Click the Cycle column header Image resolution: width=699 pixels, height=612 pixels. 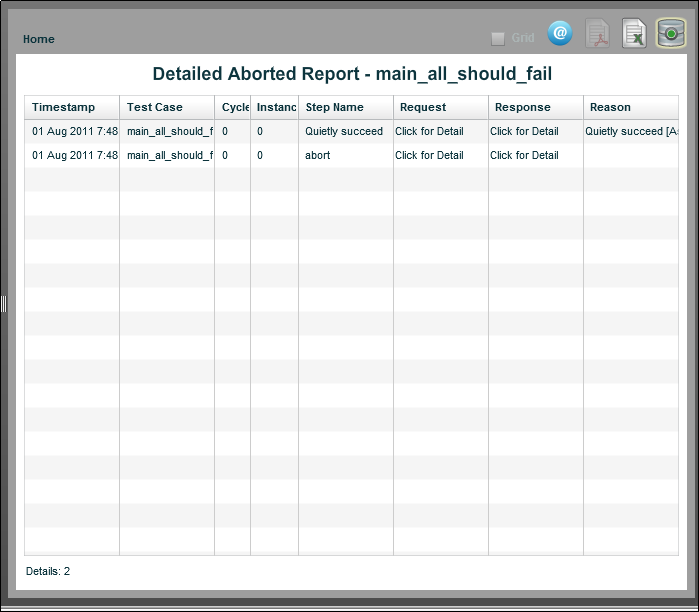(235, 107)
